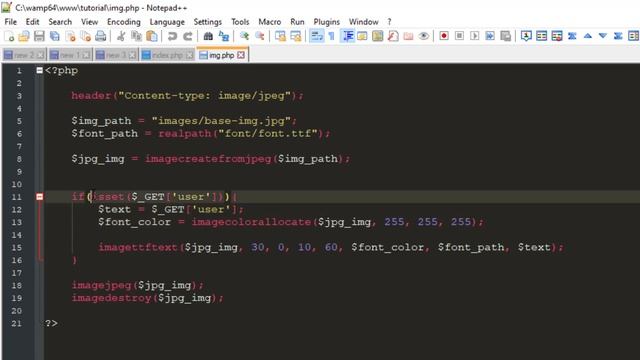Undo the last edit
This screenshot has height=360, width=640.
coord(172,36)
